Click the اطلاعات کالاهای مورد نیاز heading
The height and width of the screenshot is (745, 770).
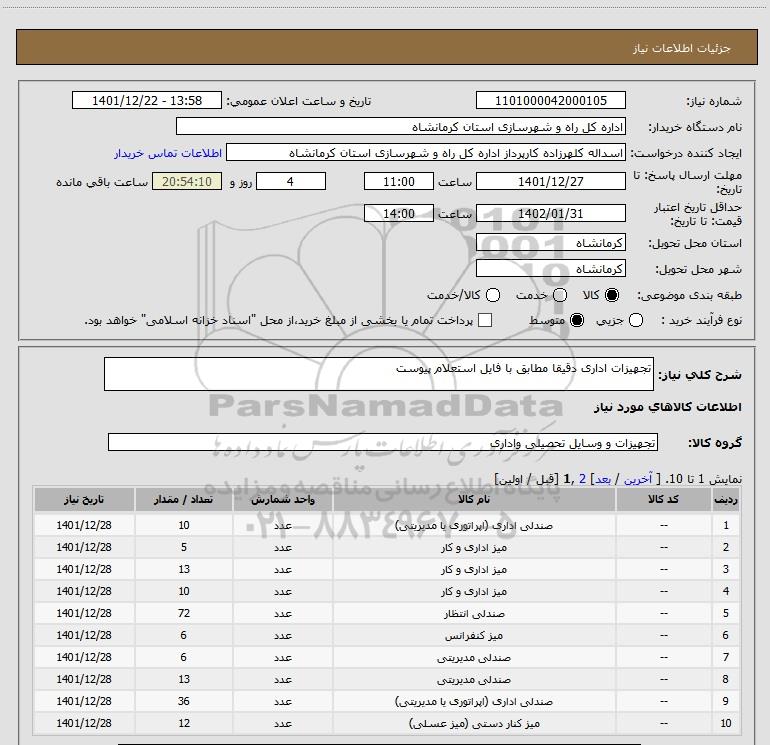[x=667, y=407]
